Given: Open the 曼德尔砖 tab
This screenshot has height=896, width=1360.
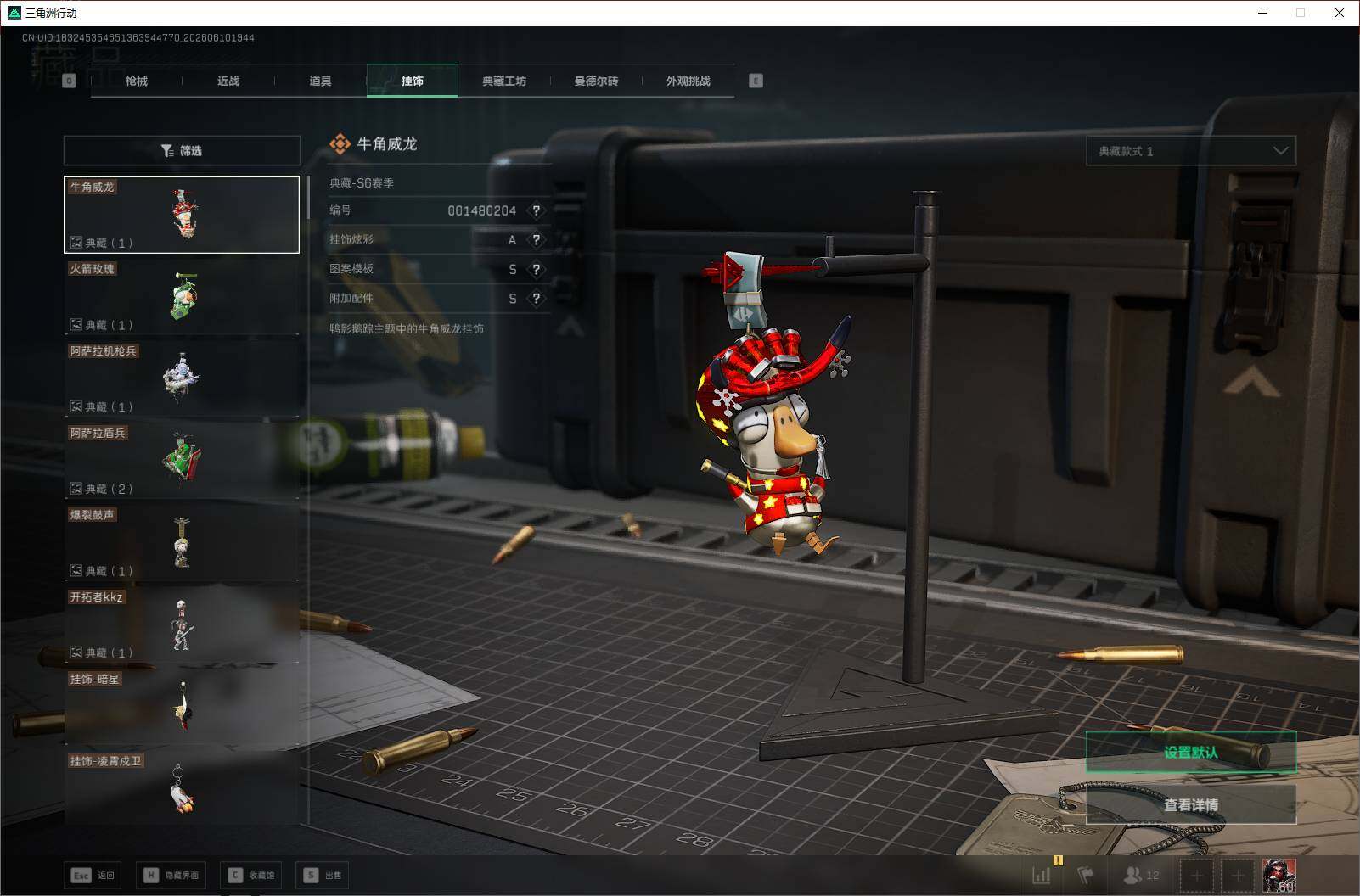Looking at the screenshot, I should [596, 81].
